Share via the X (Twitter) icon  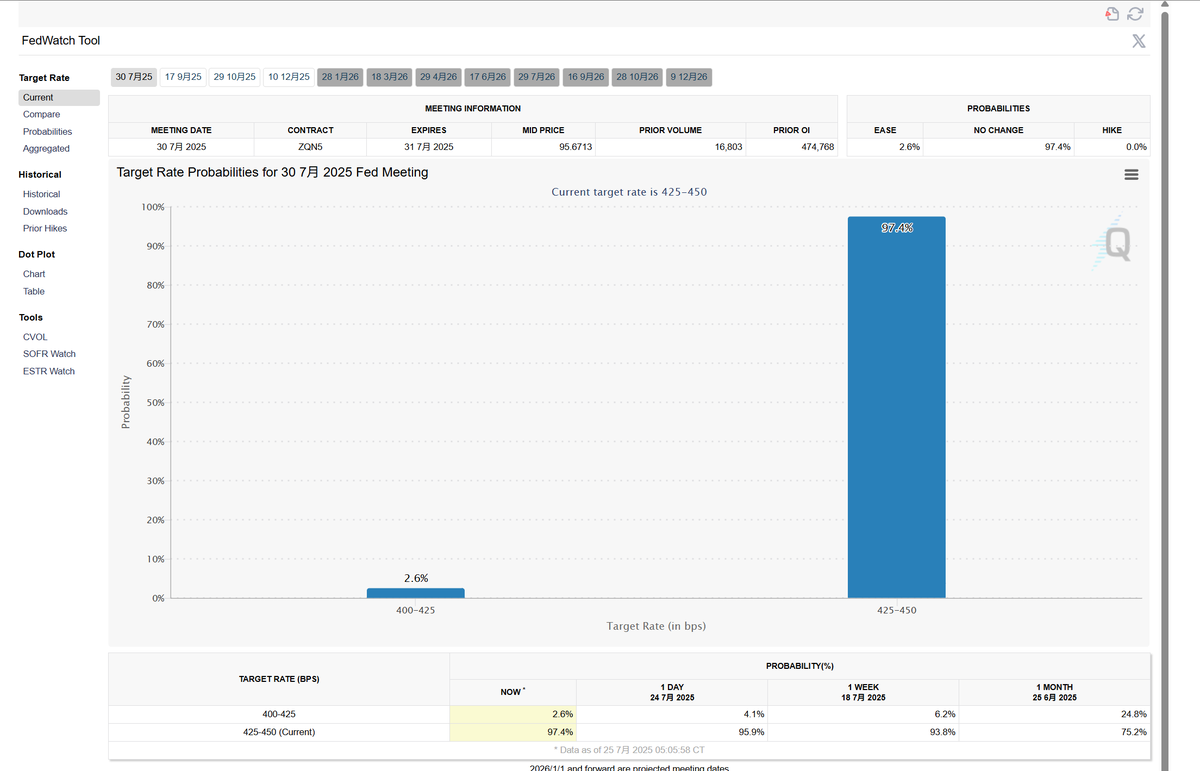[x=1139, y=41]
